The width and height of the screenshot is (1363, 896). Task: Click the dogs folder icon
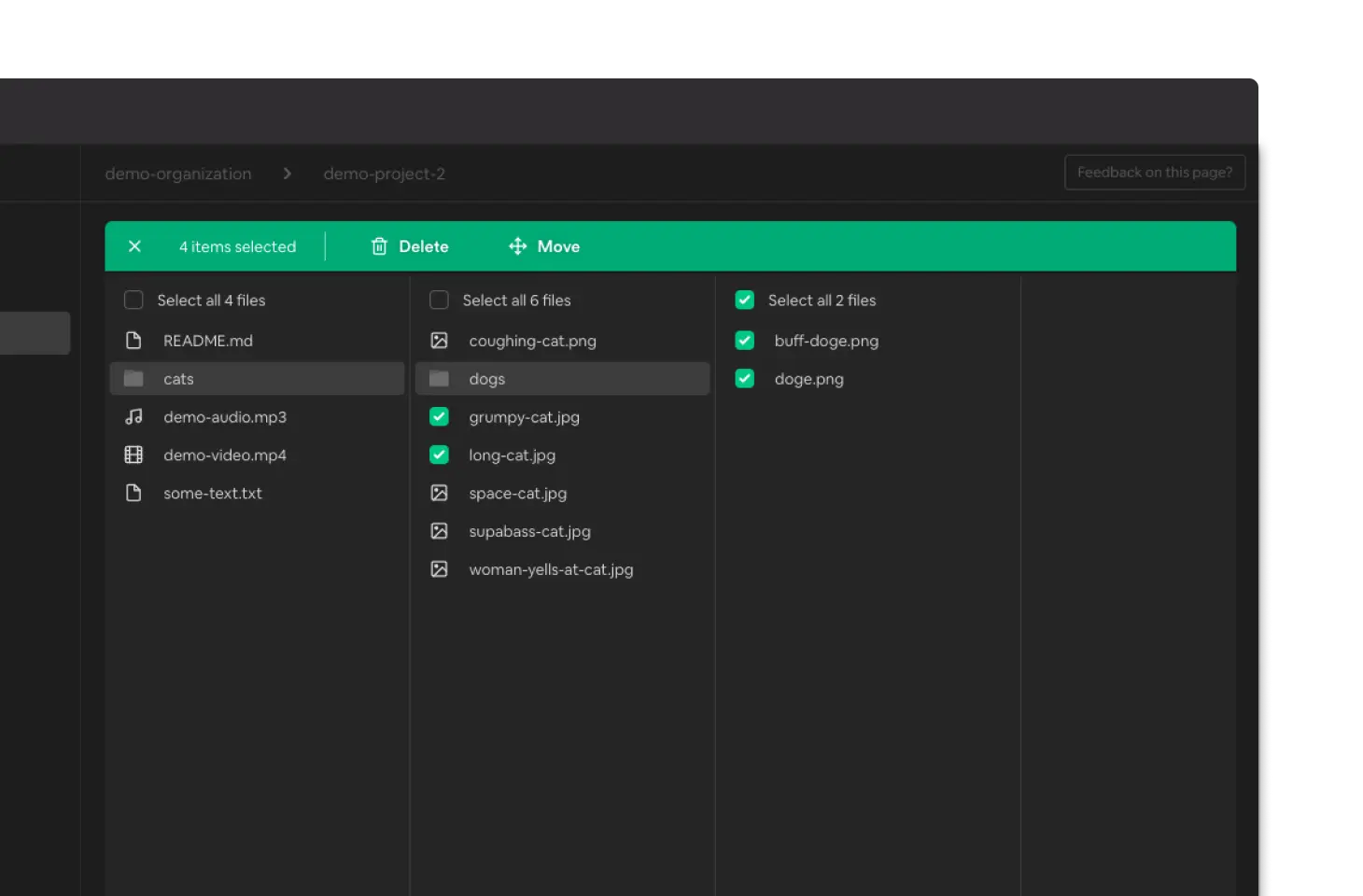pos(439,379)
